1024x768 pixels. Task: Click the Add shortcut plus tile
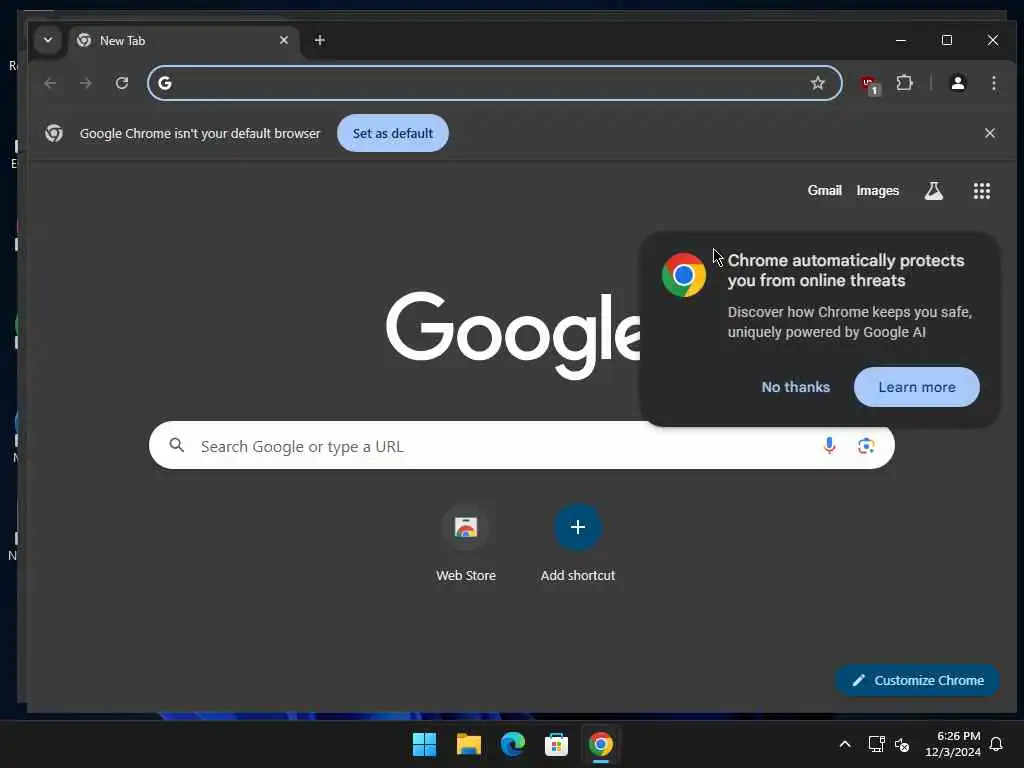point(577,543)
